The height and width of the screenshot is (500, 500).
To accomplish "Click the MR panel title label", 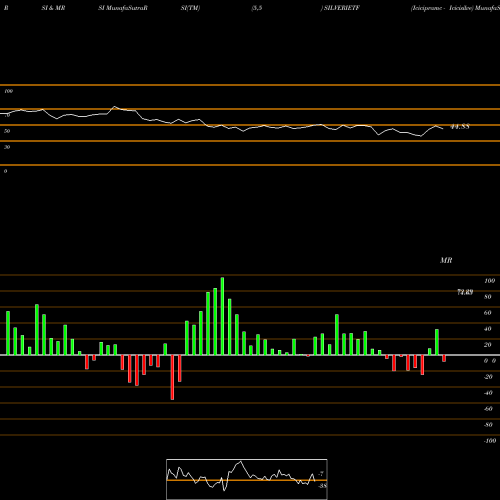I will [446, 260].
